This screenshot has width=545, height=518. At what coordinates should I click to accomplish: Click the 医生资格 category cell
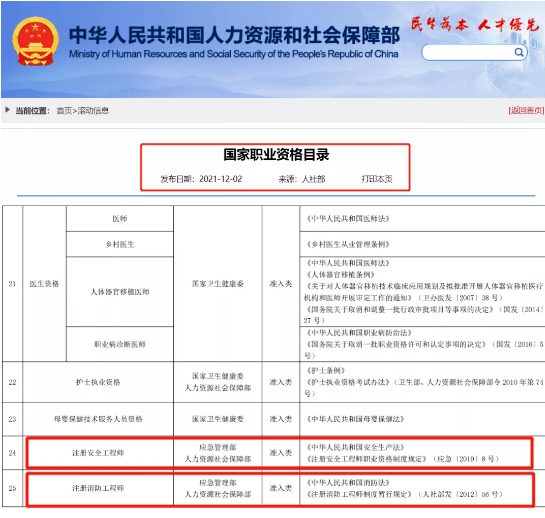[44, 284]
